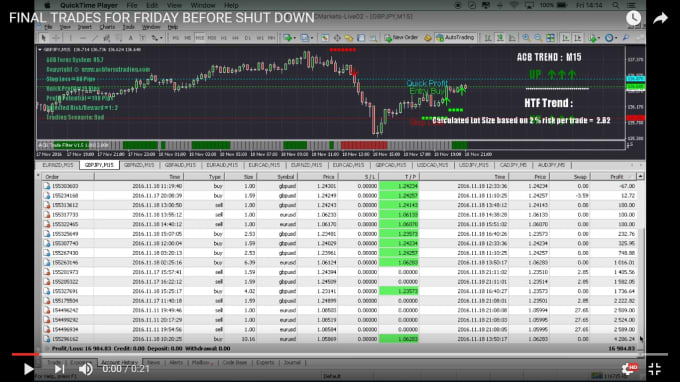680x382 pixels.
Task: Click the New Order button
Action: 401,38
